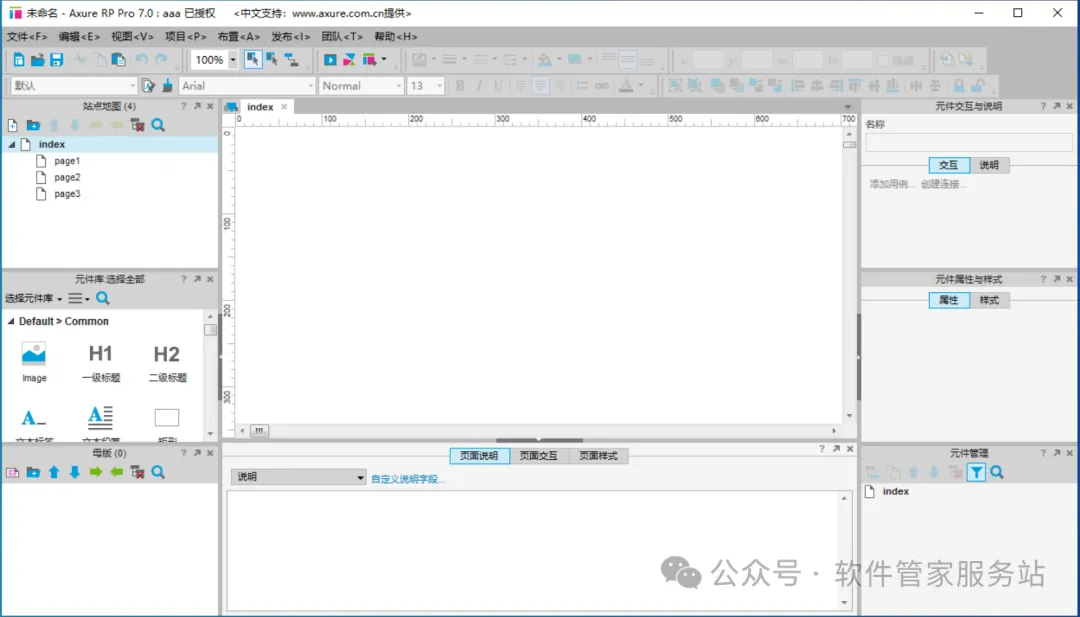Click the 自定义说明字段... link
This screenshot has height=617, width=1080.
tap(408, 479)
